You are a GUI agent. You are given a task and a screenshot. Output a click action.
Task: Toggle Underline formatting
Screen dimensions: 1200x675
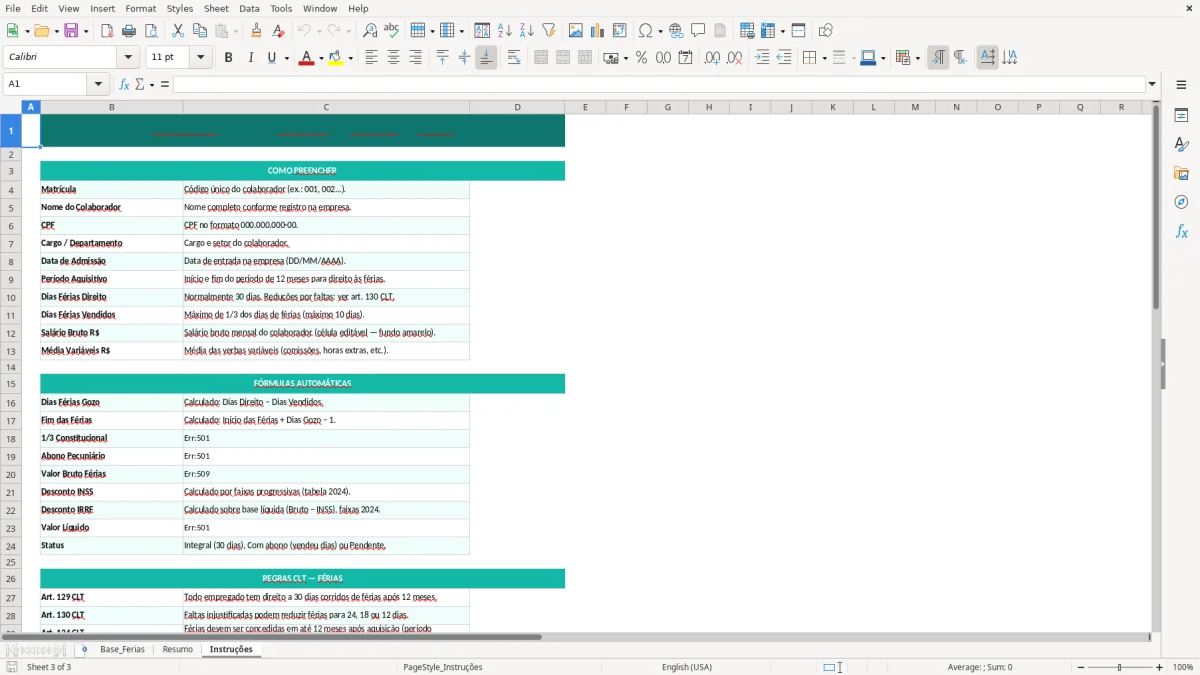[271, 58]
